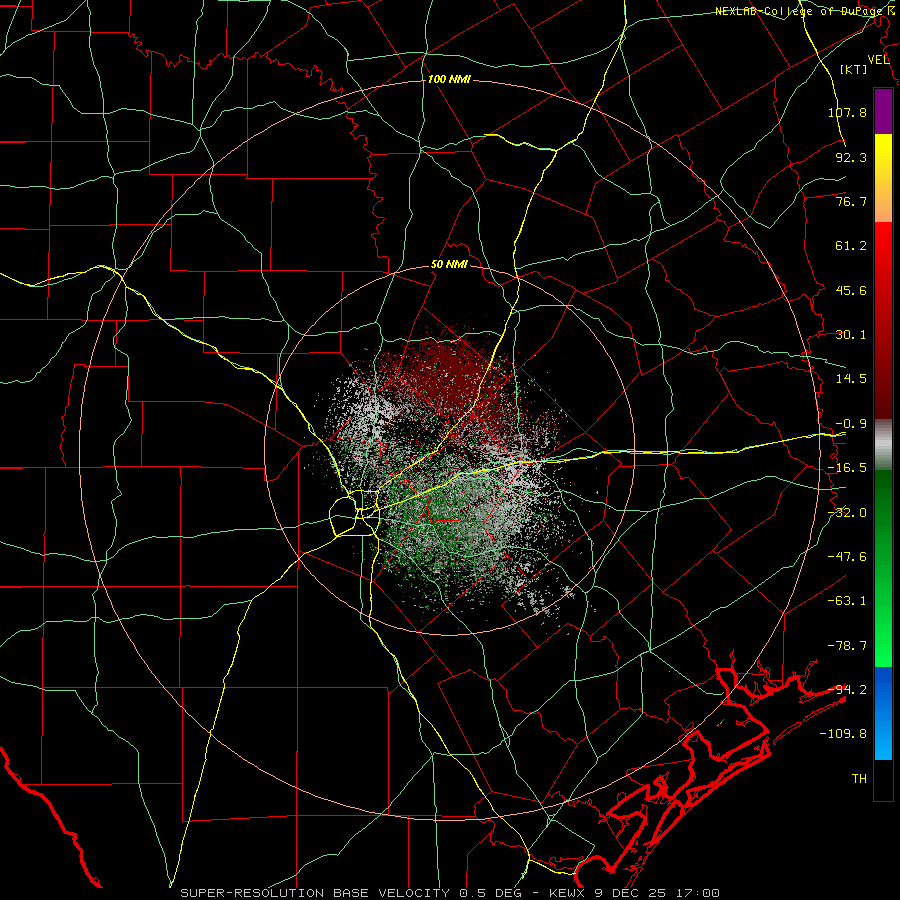This screenshot has width=900, height=900.
Task: Click the -109.8 velocity scale value
Action: click(x=843, y=734)
